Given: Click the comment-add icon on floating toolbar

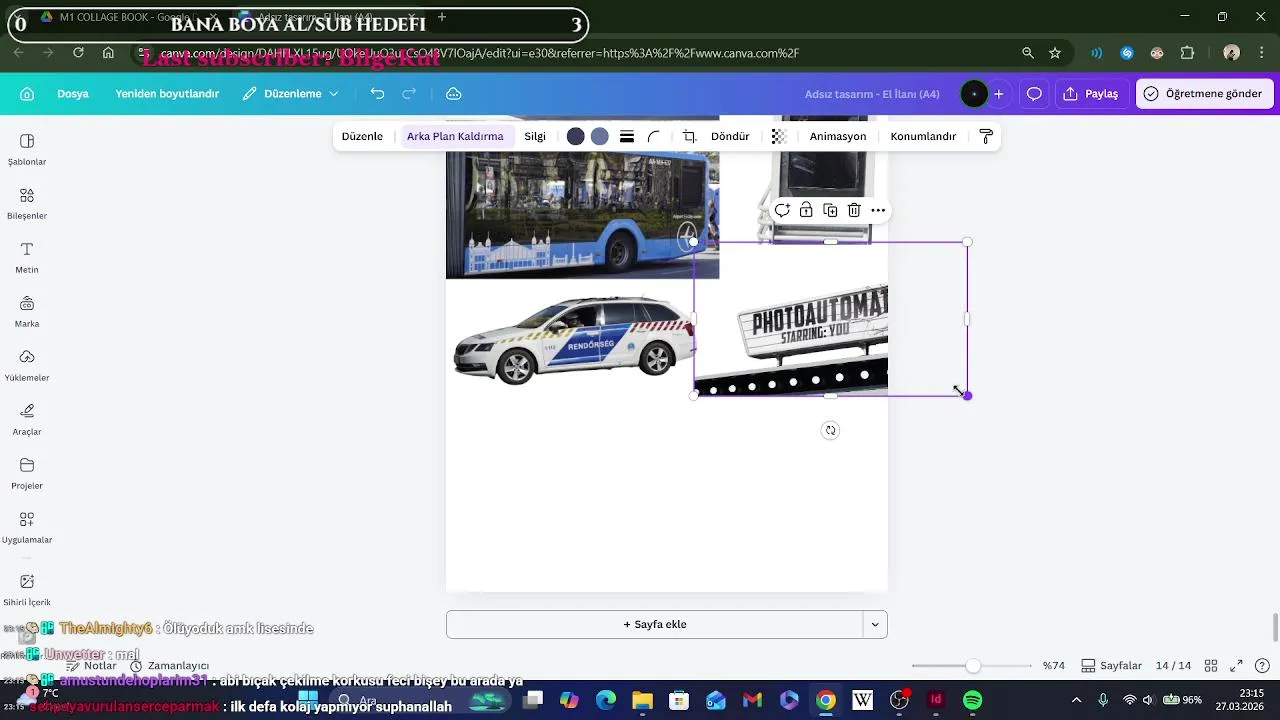Looking at the screenshot, I should [x=782, y=210].
